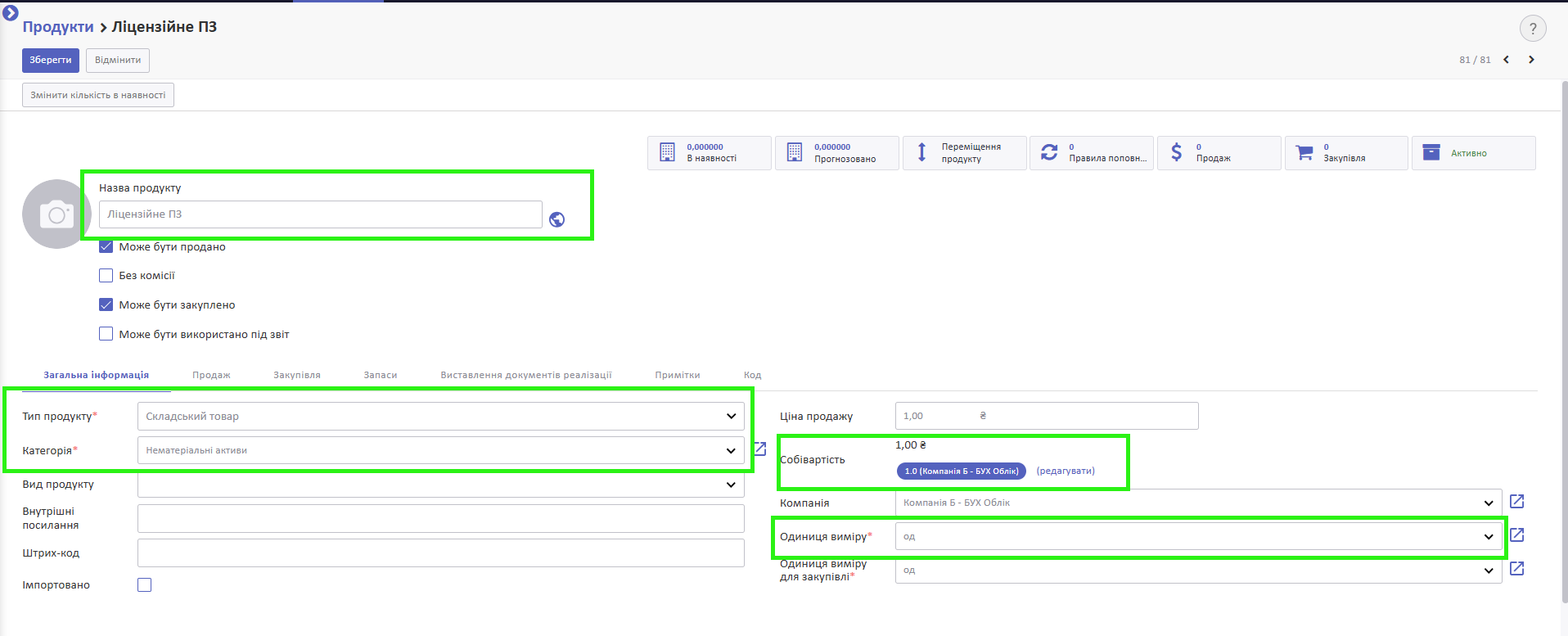This screenshot has width=1568, height=636.
Task: Click the product photo camera placeholder
Action: [x=56, y=214]
